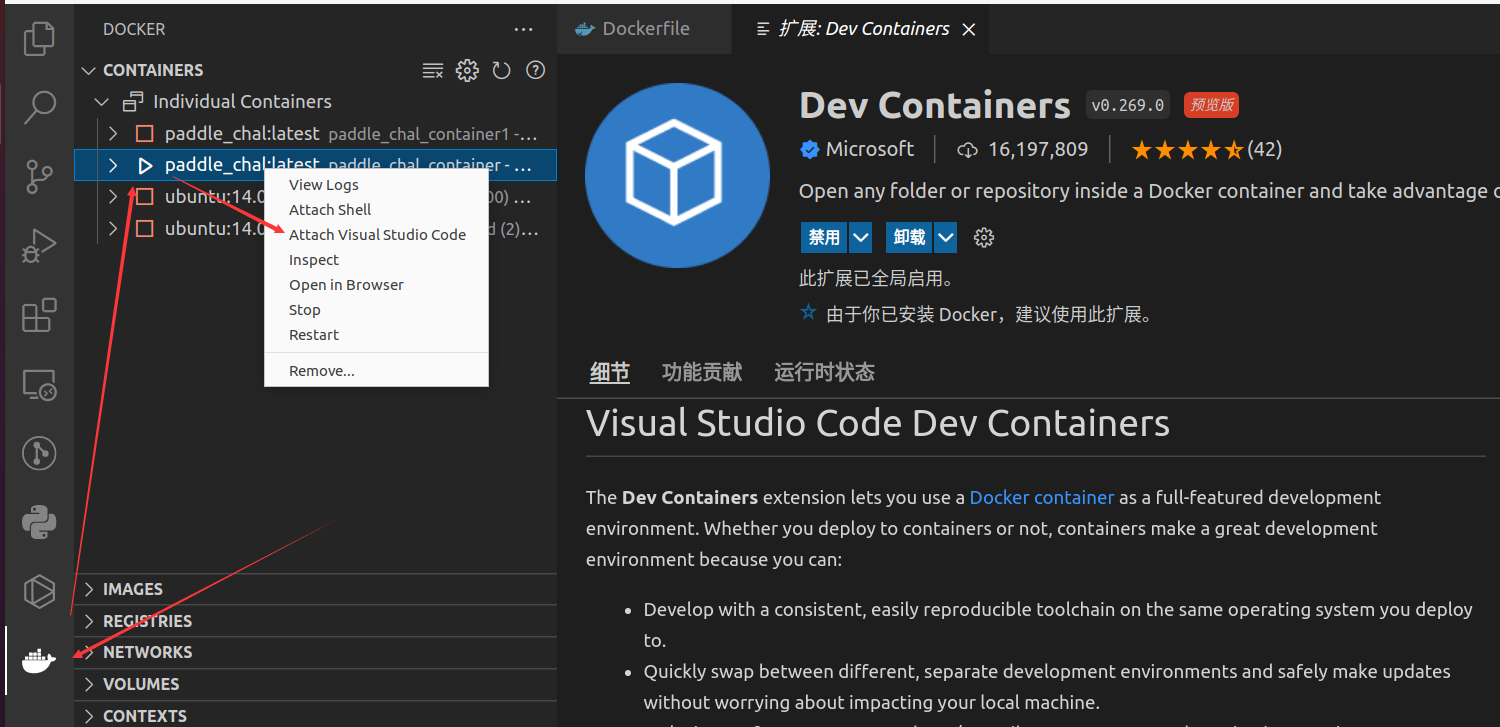Open Source Control view icon
Viewport: 1500px width, 727px height.
[39, 176]
